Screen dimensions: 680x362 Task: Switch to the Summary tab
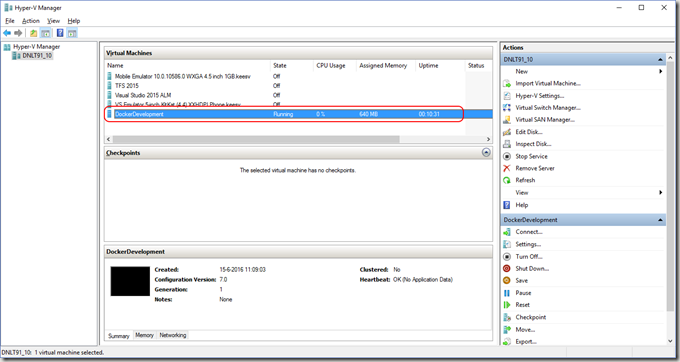[x=119, y=336]
